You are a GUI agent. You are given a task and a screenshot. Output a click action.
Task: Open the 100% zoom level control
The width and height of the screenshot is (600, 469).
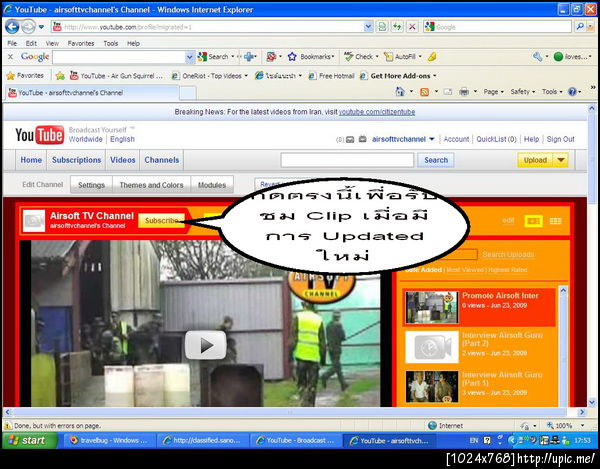pos(566,426)
